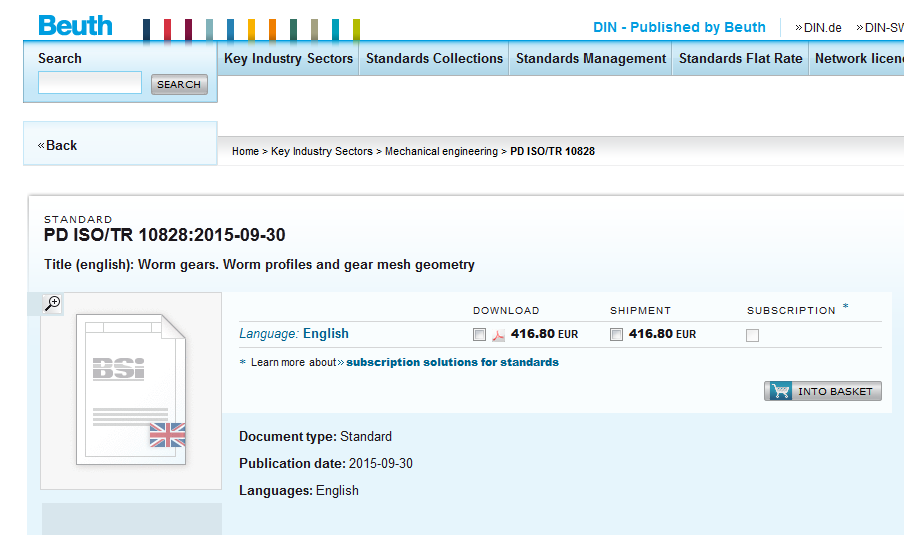Add item with INTO BASKET button
The image size is (904, 535).
coord(823,391)
